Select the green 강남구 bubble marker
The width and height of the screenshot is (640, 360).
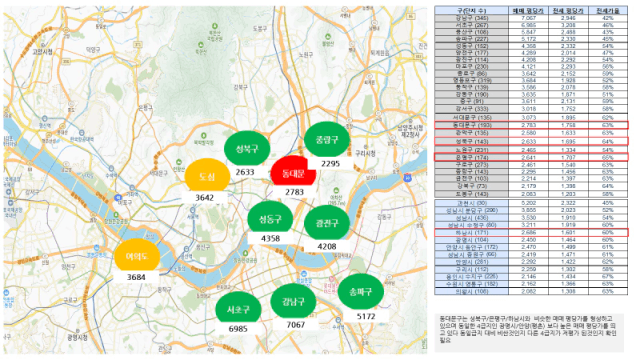pos(293,302)
